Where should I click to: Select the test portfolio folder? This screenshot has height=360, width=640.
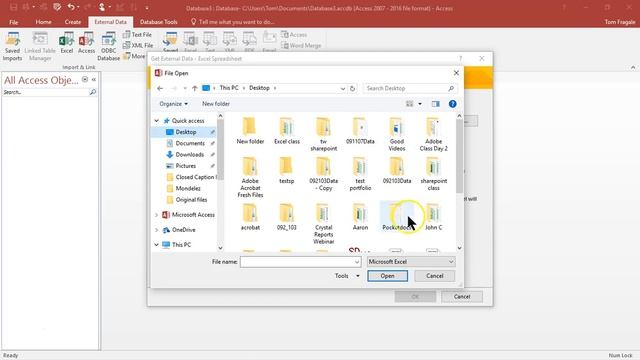(360, 174)
